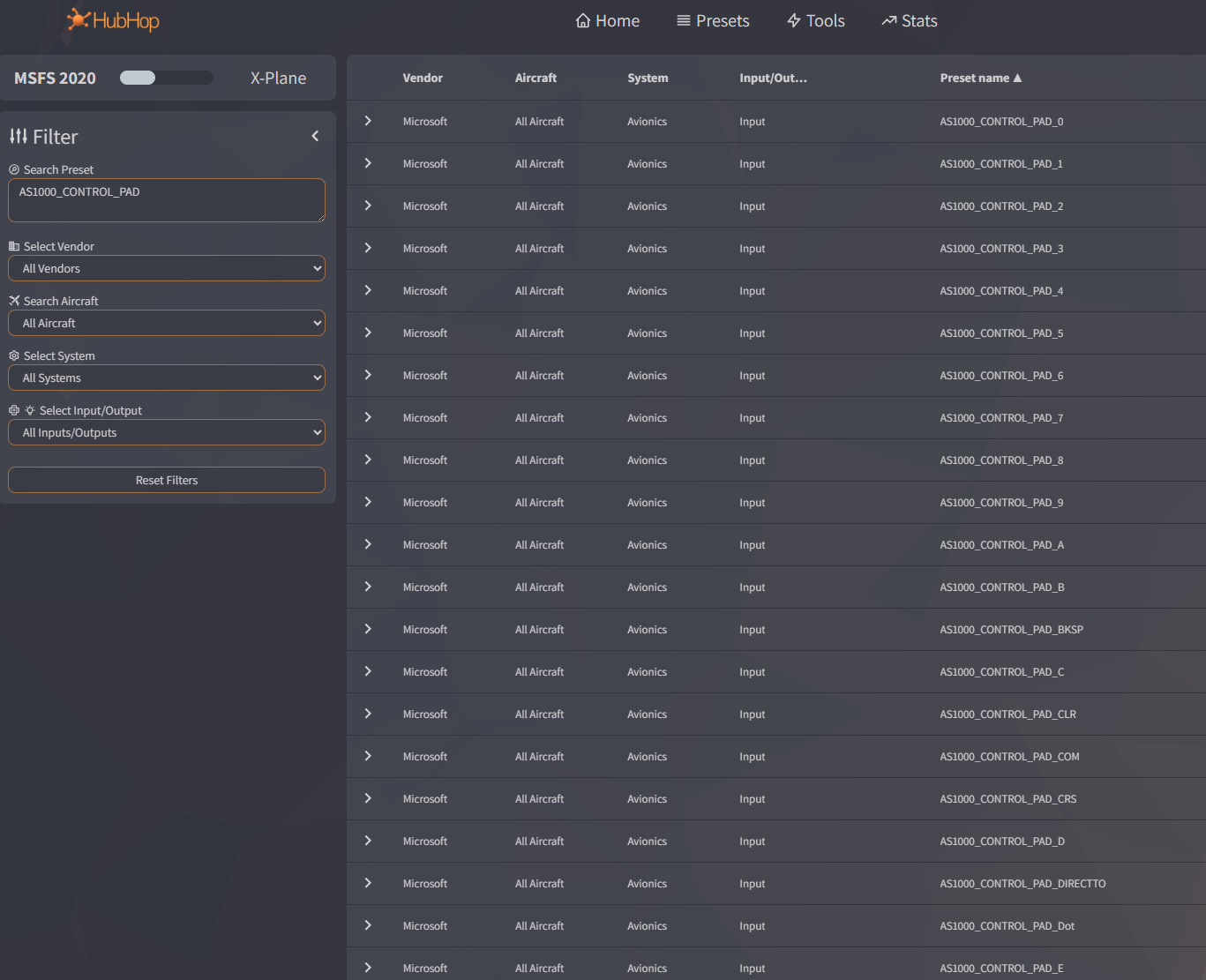Expand the AS1000_CONTROL_PAD_COM row
1206x980 pixels.
pos(368,756)
